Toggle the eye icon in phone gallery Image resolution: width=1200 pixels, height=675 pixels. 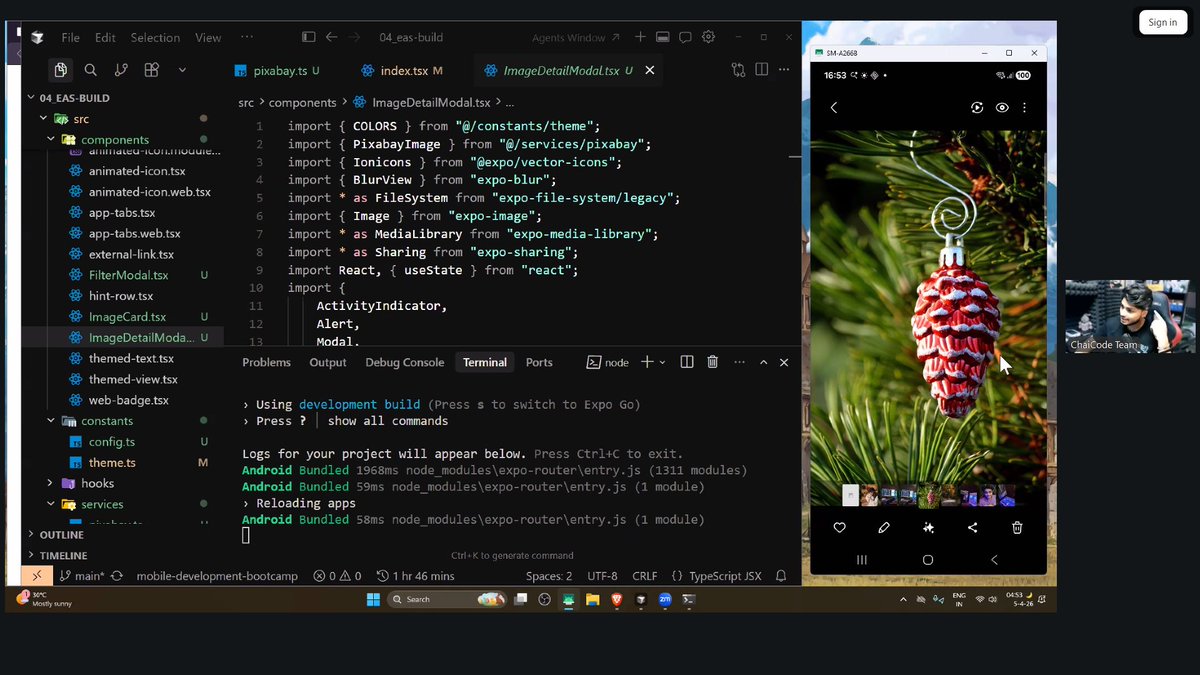(x=1002, y=108)
